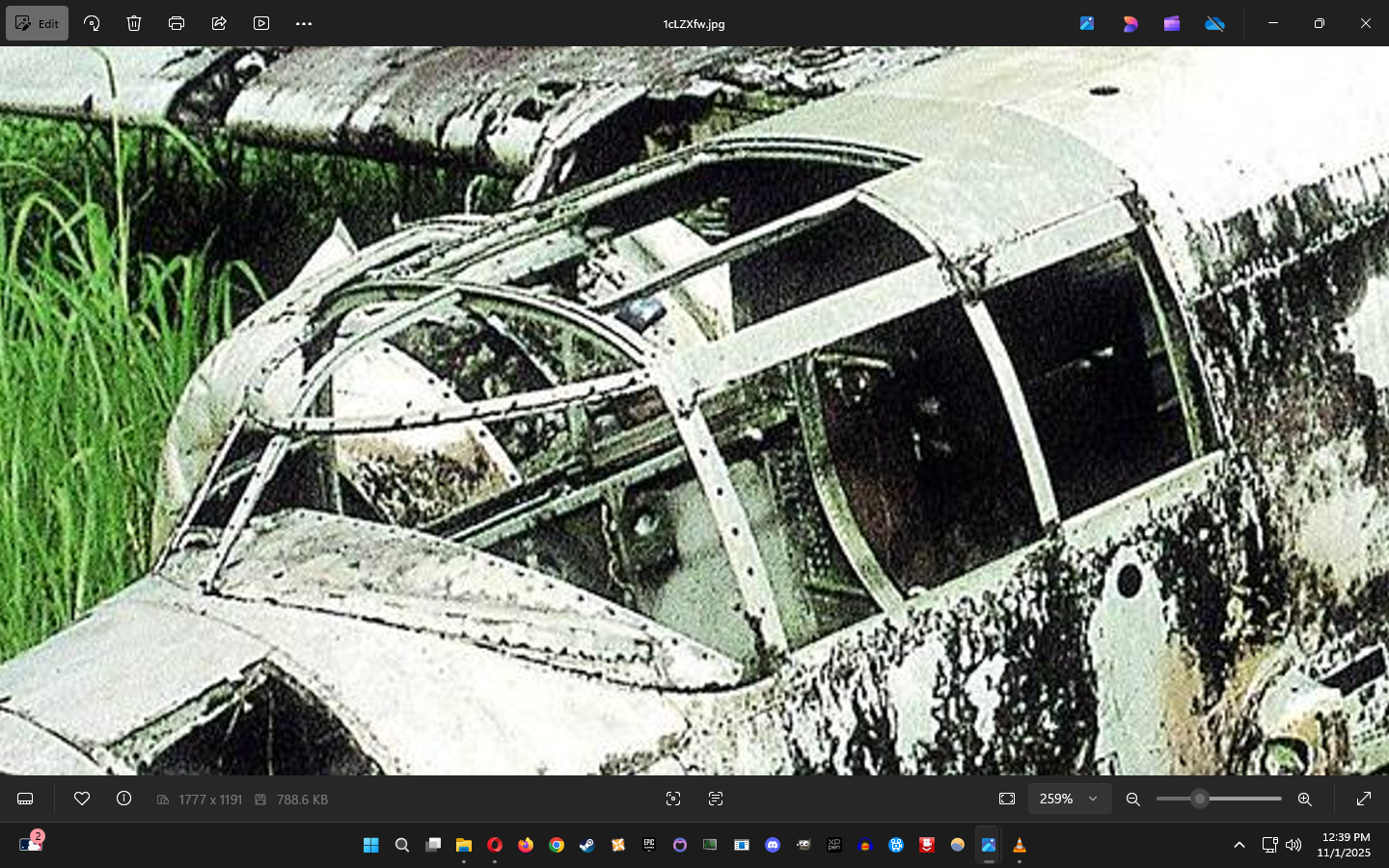This screenshot has height=868, width=1389.
Task: Click the focus-frame scan icon in the bottom bar
Action: (x=673, y=799)
